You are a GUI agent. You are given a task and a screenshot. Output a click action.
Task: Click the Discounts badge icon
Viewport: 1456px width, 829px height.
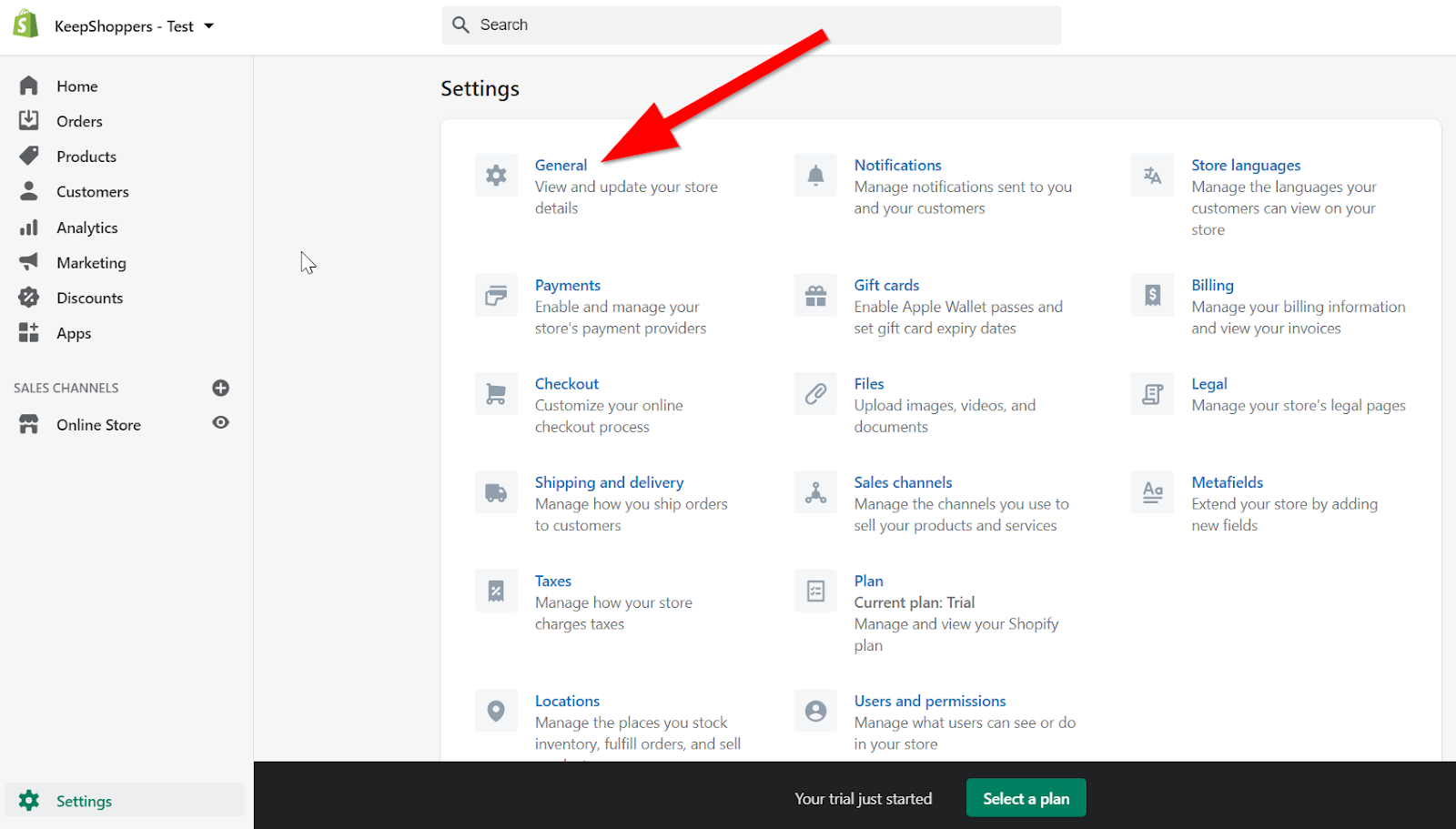coord(29,298)
